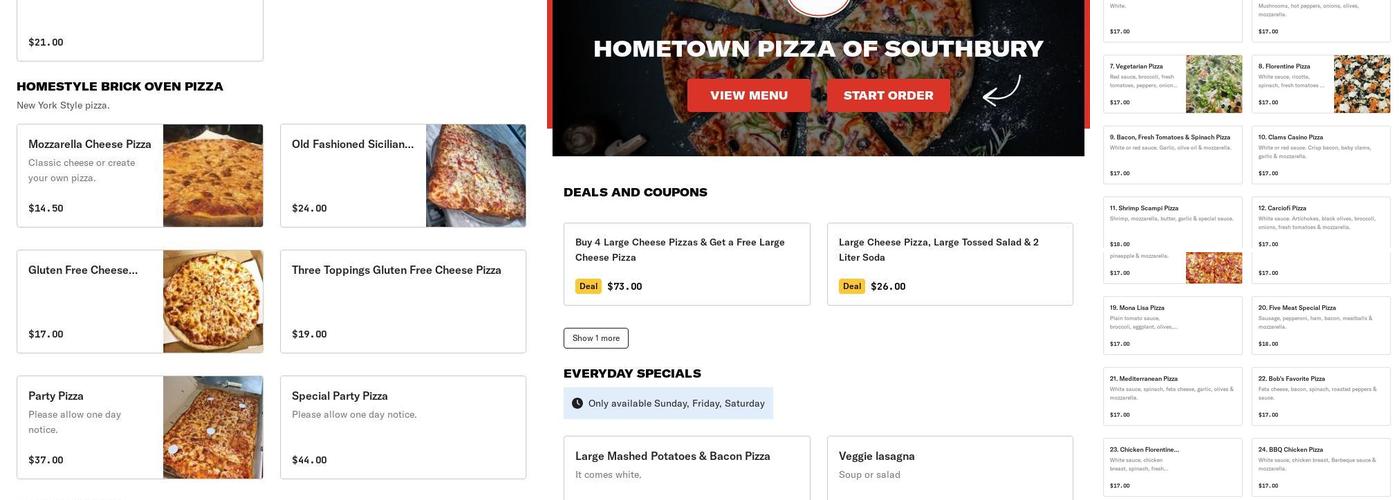Click the Deal badge next to $26.00
The image size is (1400, 500).
852,287
